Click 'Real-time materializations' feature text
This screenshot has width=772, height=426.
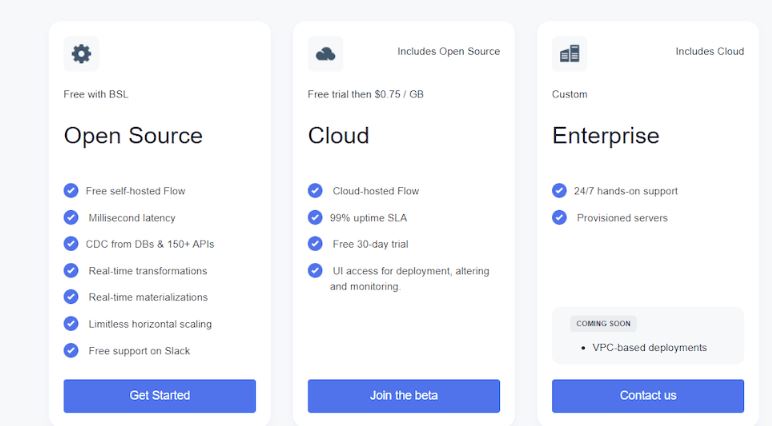[148, 297]
